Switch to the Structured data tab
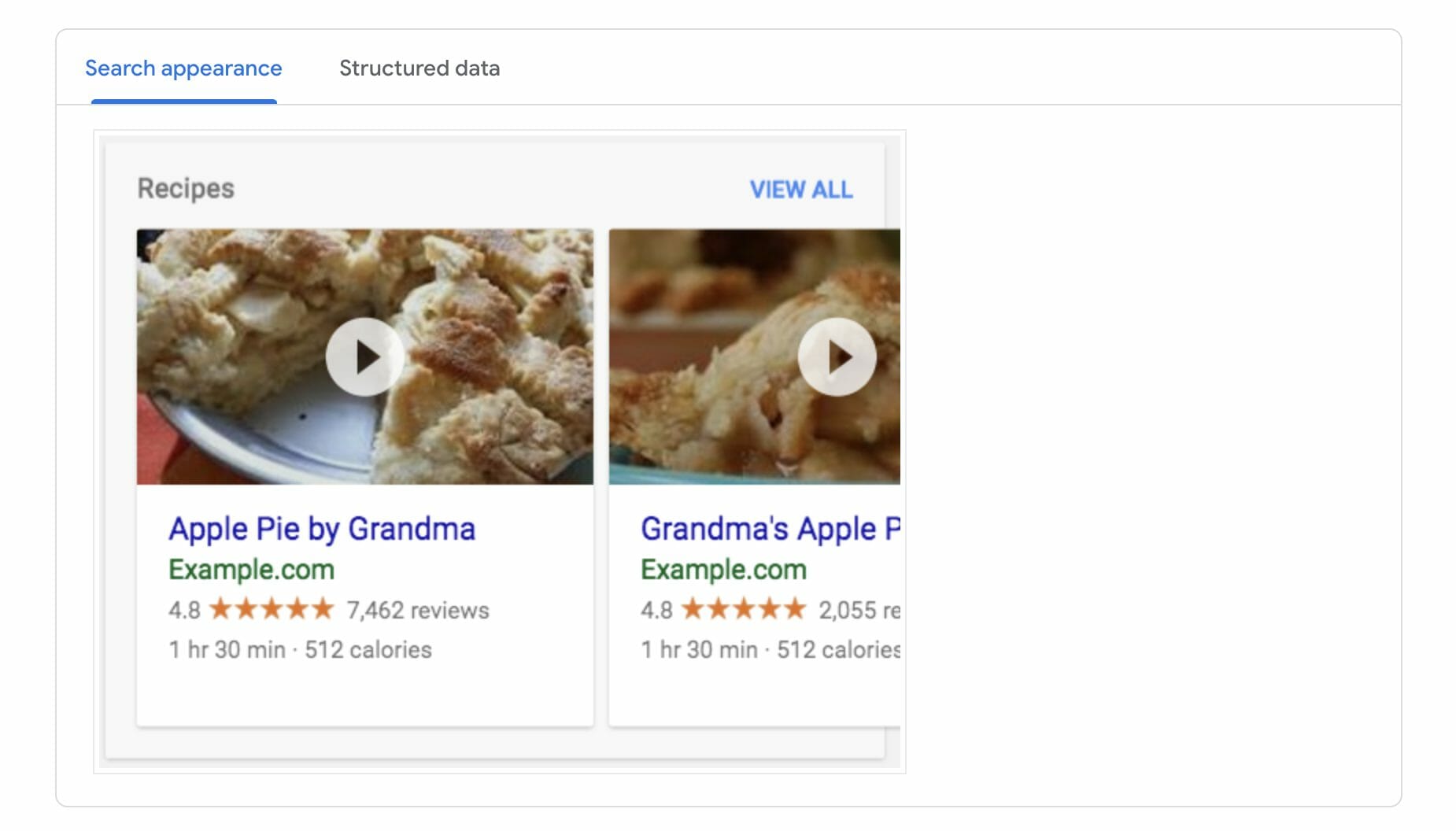Image resolution: width=1456 pixels, height=831 pixels. click(419, 68)
